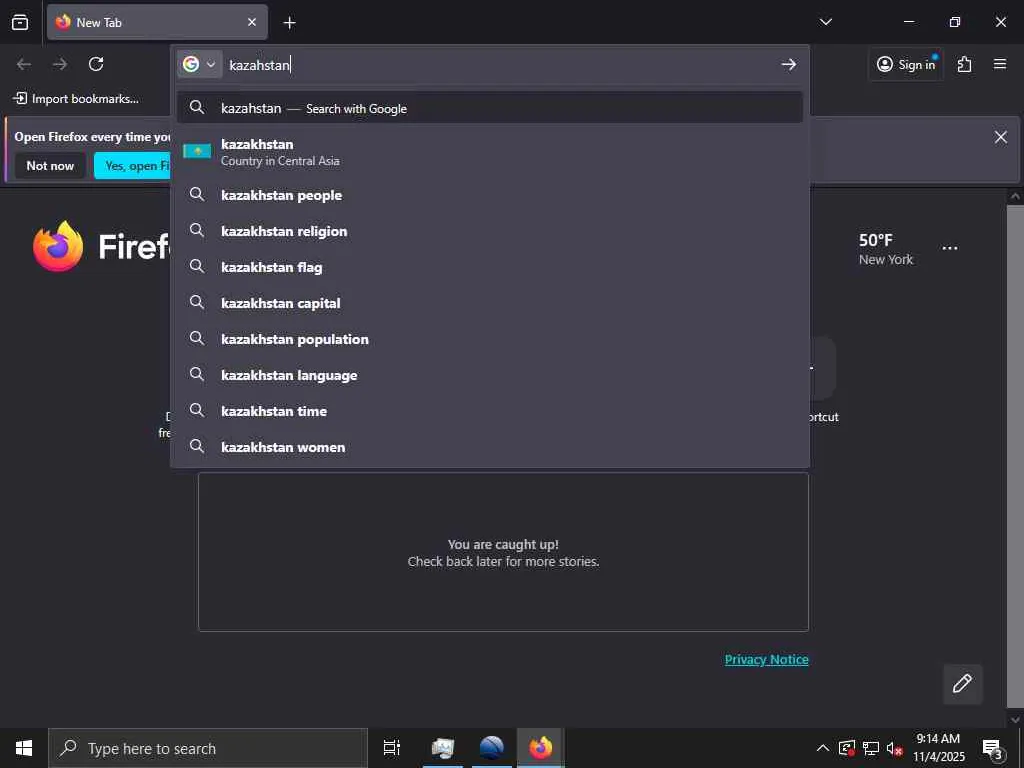Choose the 'kazakhstan capital' suggestion
This screenshot has width=1024, height=768.
(x=490, y=302)
